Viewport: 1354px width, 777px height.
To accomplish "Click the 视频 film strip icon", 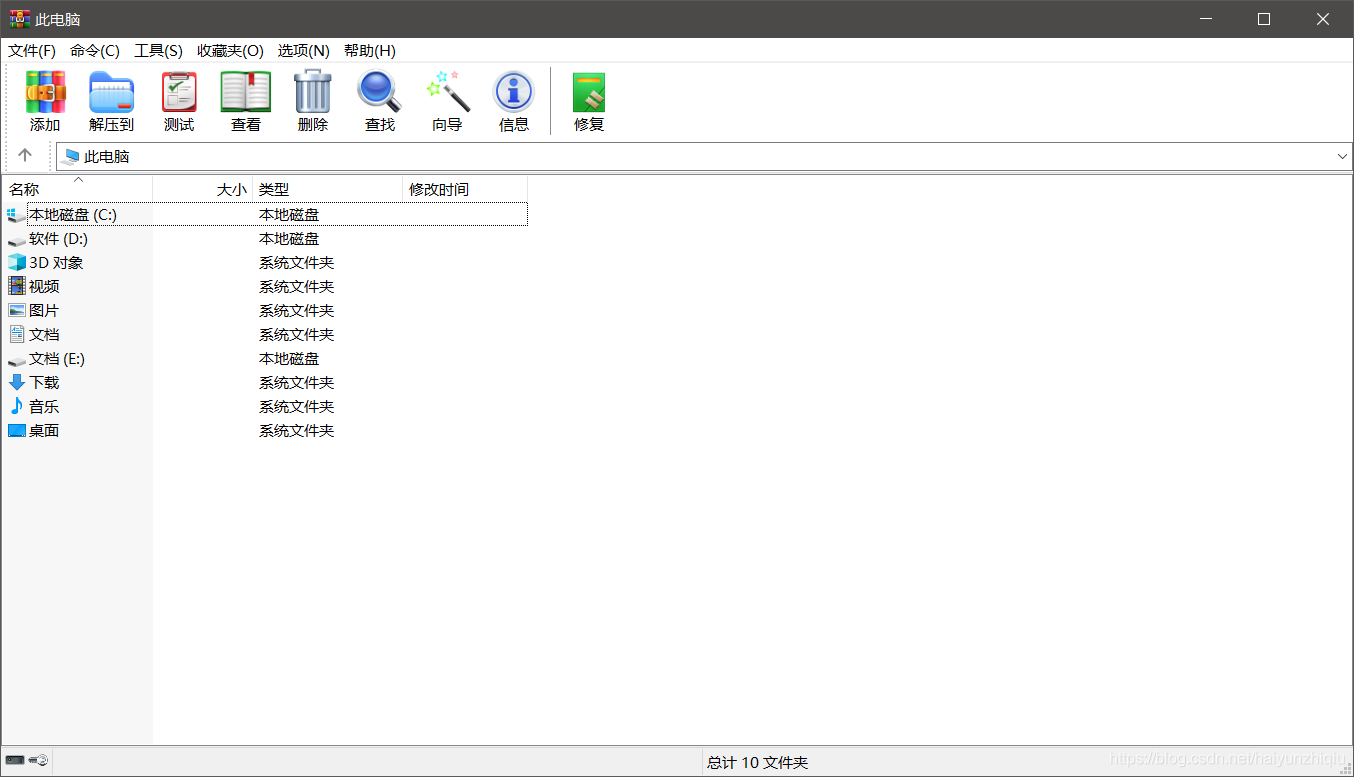I will coord(17,287).
